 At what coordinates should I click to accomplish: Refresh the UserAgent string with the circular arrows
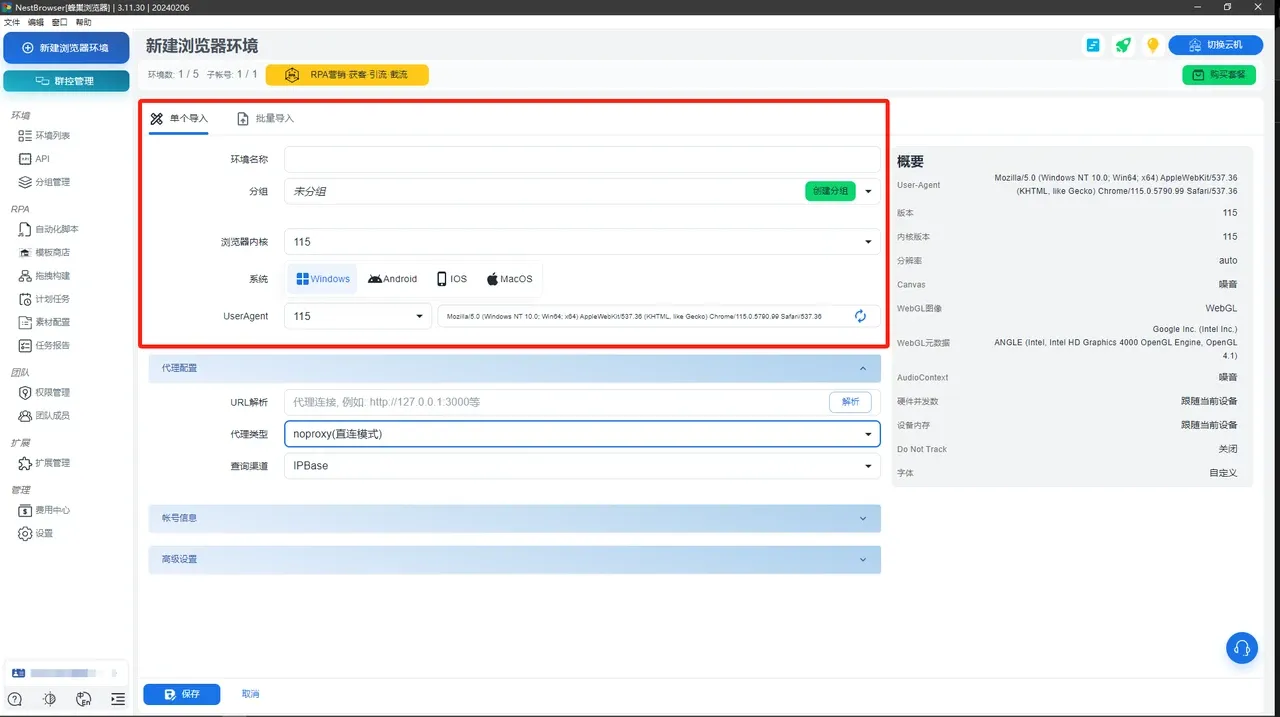[860, 316]
